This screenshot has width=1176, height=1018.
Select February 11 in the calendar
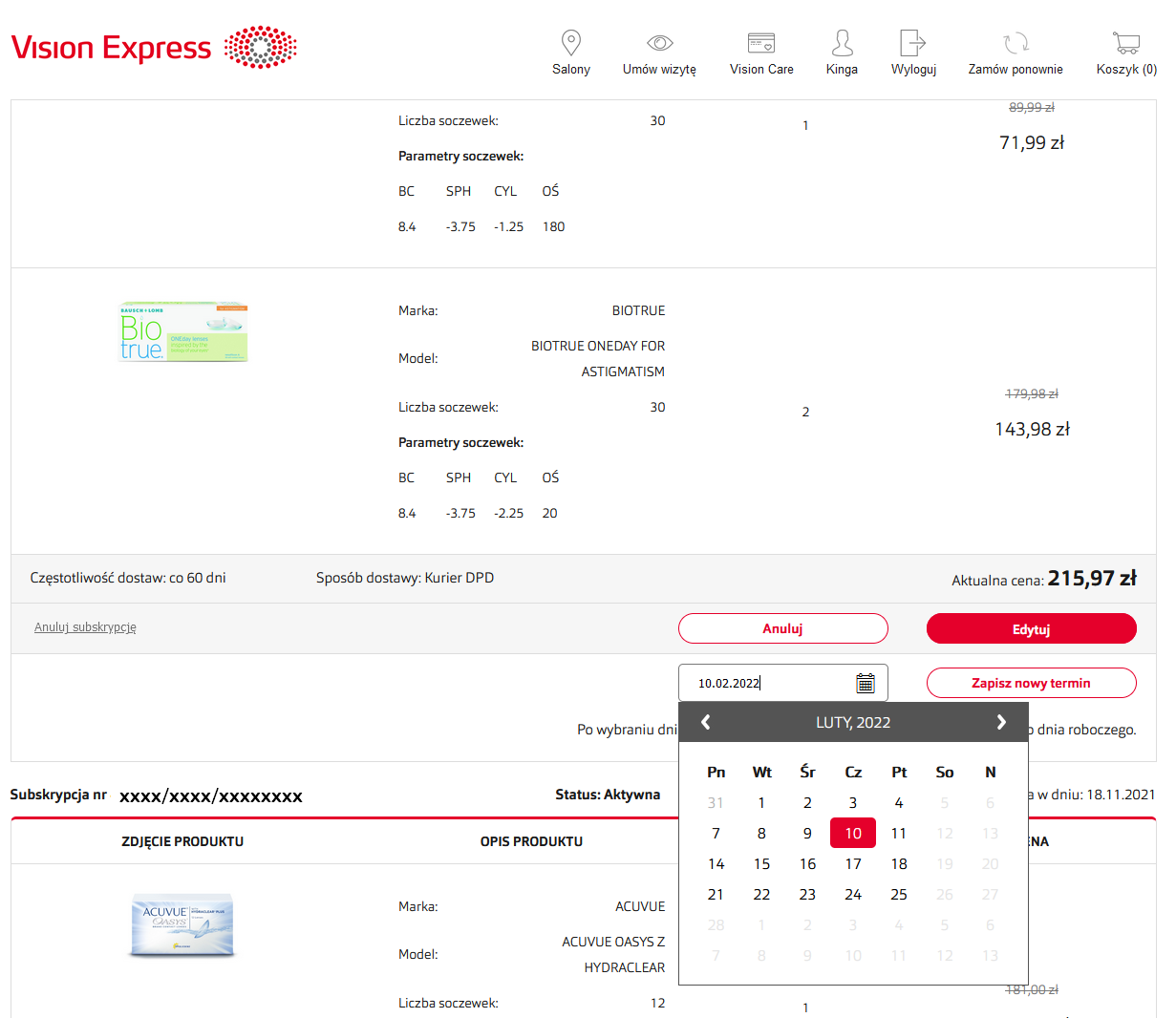click(899, 834)
